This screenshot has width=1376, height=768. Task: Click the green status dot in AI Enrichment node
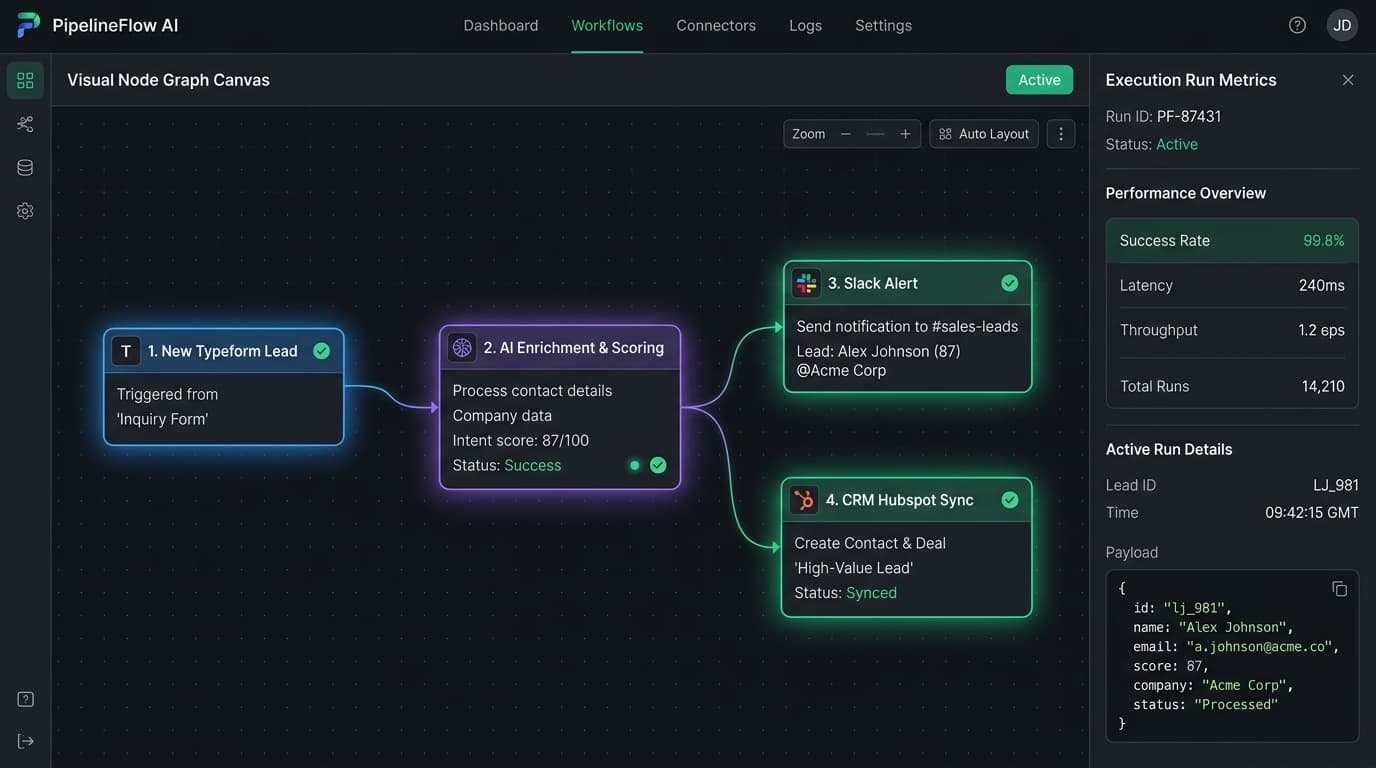(634, 465)
